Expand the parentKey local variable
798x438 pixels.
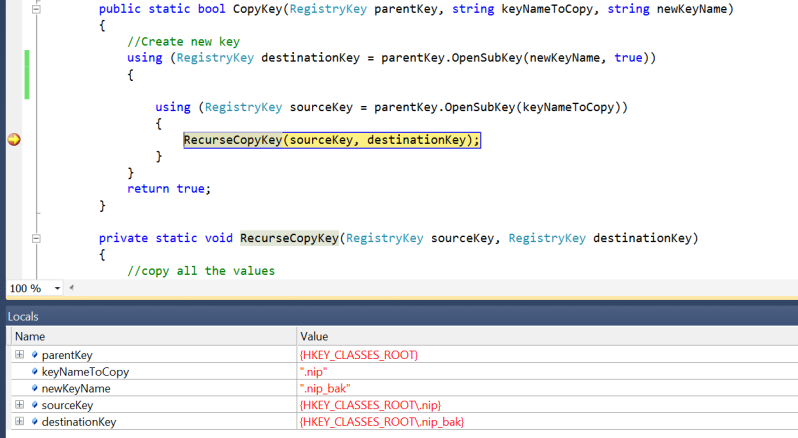[x=19, y=354]
